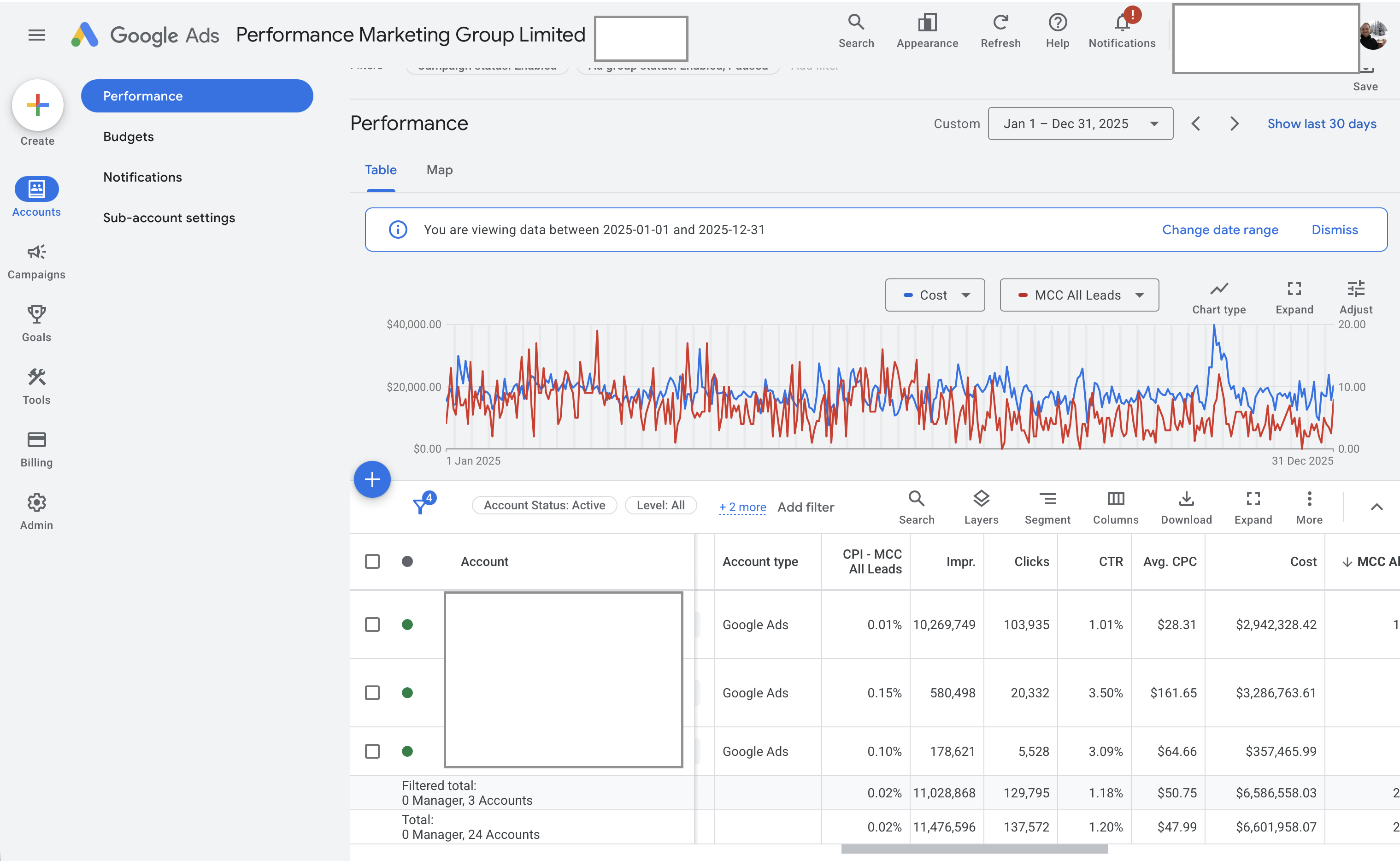Open Appearance settings

[927, 31]
